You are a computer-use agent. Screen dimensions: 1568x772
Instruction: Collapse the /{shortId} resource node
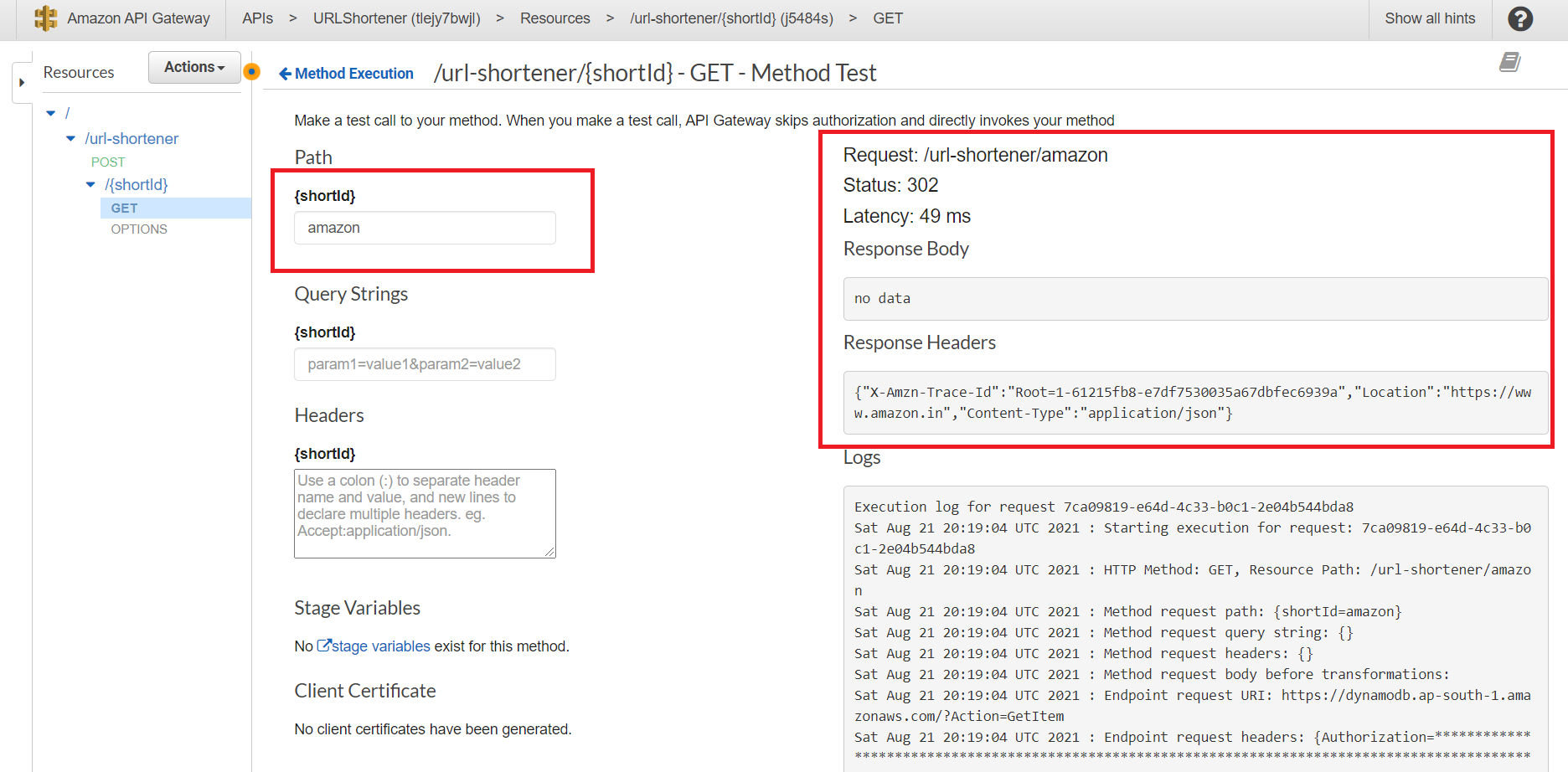[90, 185]
